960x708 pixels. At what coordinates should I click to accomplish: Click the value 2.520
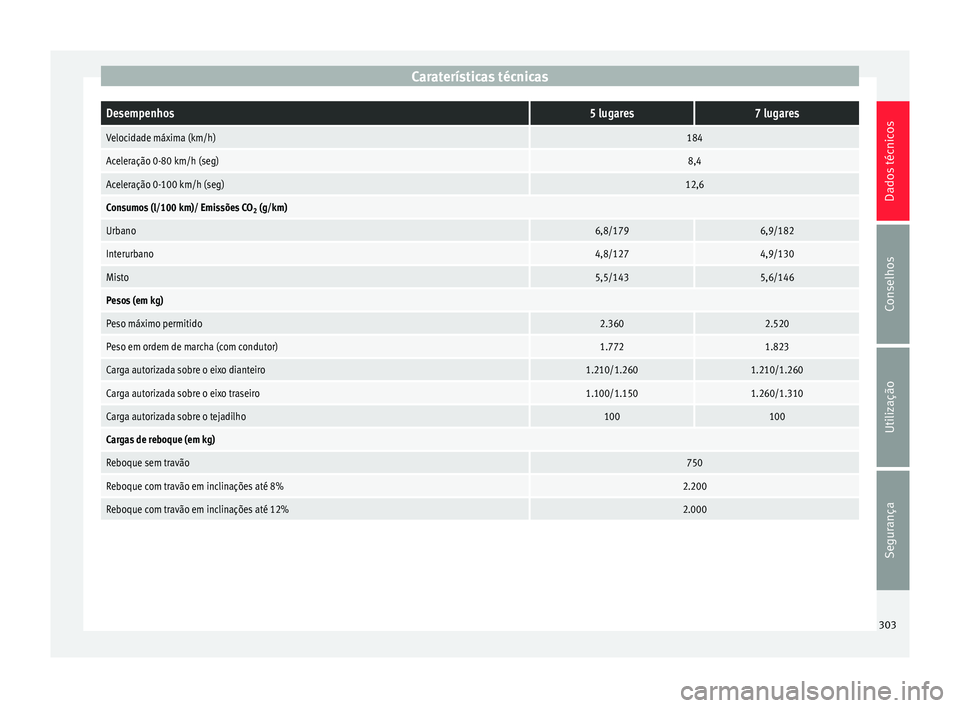[777, 324]
